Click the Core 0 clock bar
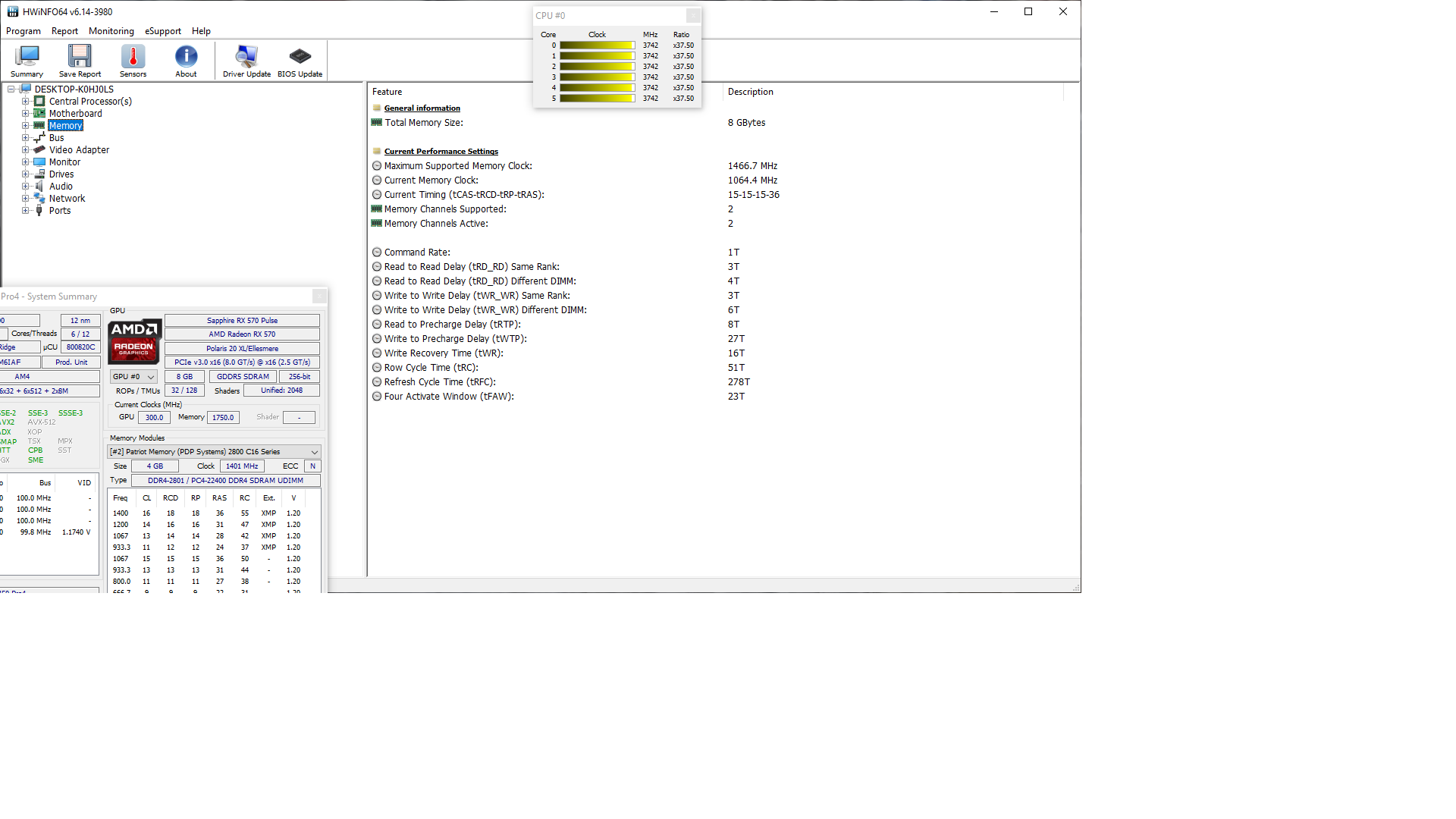 597,45
